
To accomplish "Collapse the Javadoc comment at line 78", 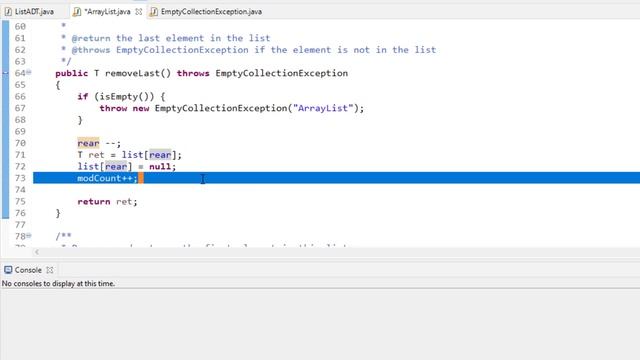I will [x=29, y=236].
